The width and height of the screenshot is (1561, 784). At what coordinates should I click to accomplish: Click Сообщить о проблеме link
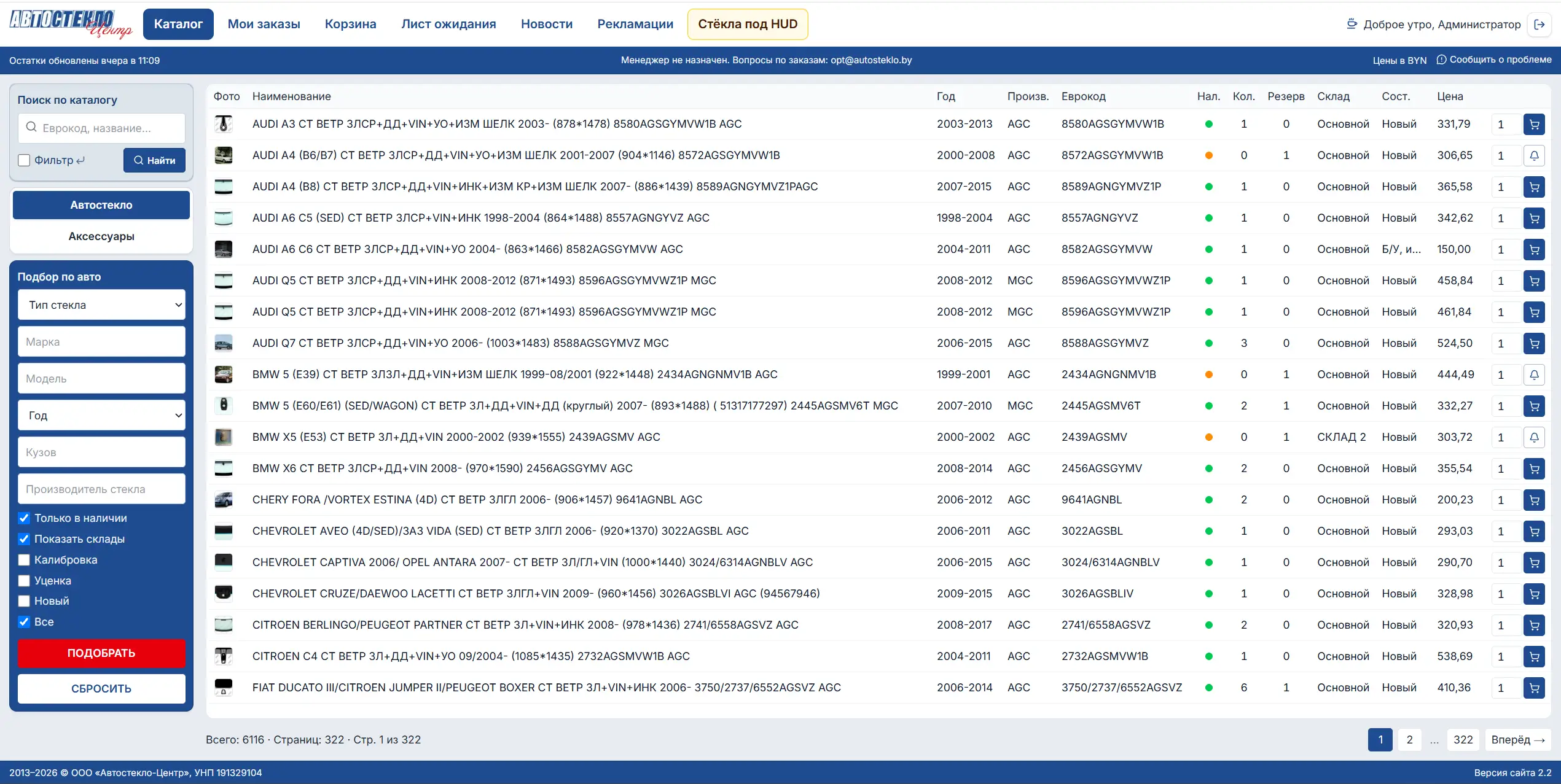(1494, 60)
